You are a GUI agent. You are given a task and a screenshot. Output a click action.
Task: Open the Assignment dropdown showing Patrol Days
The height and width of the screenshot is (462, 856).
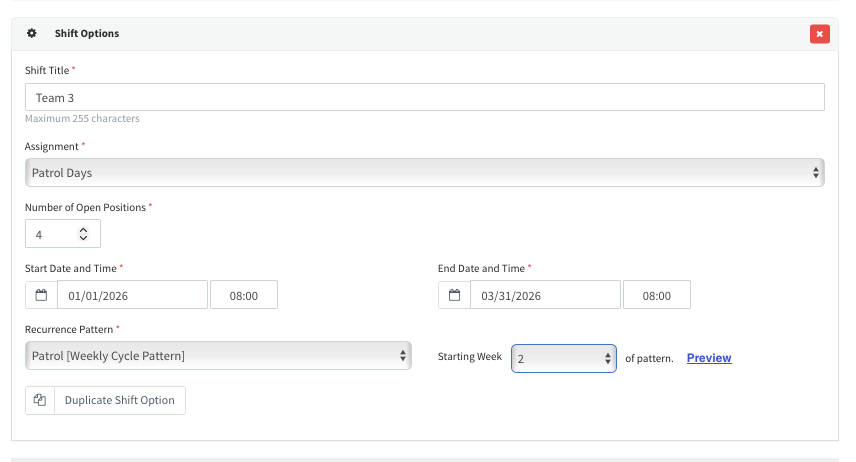tap(424, 173)
